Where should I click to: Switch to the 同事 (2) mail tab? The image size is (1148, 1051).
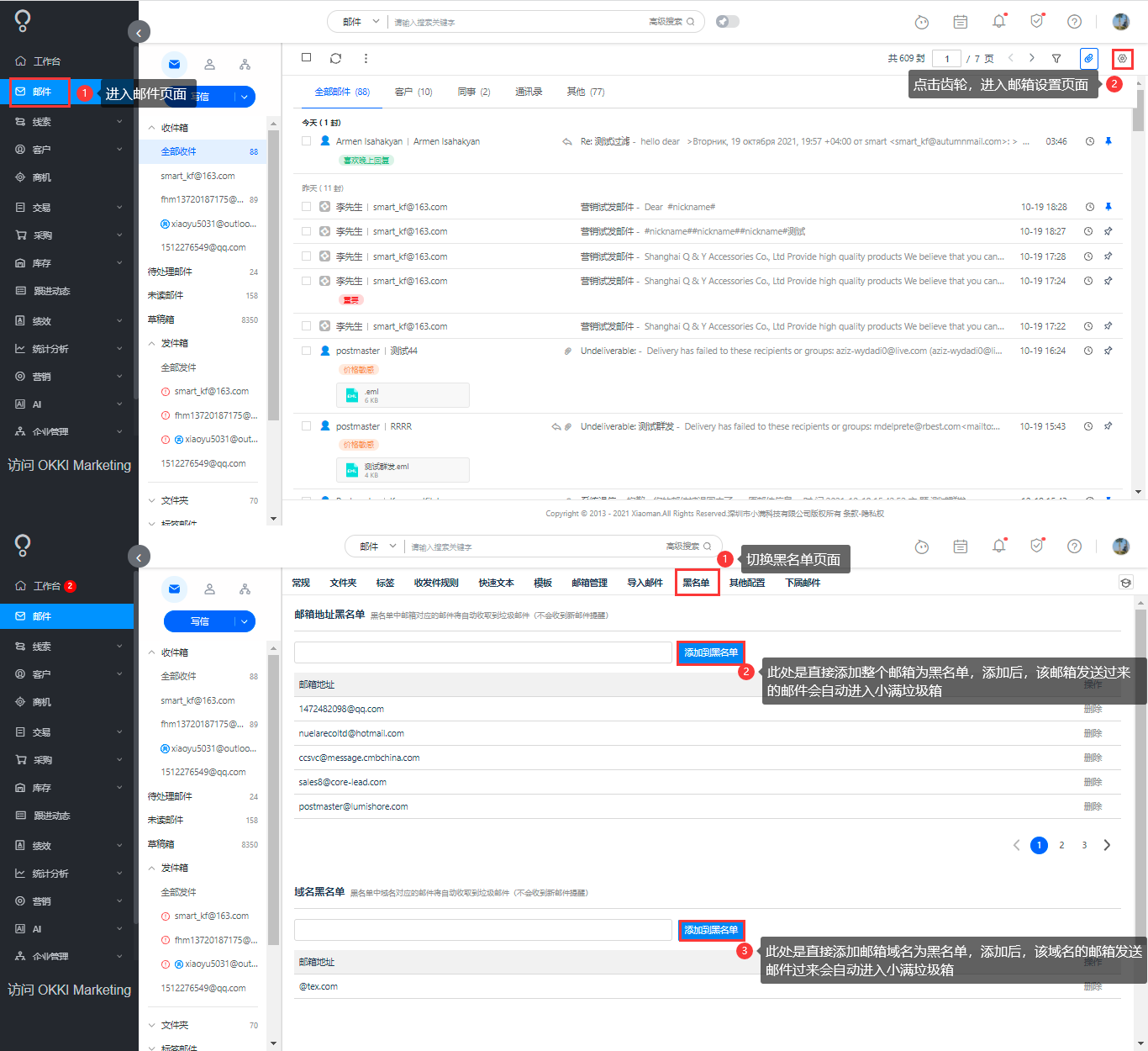(x=474, y=92)
